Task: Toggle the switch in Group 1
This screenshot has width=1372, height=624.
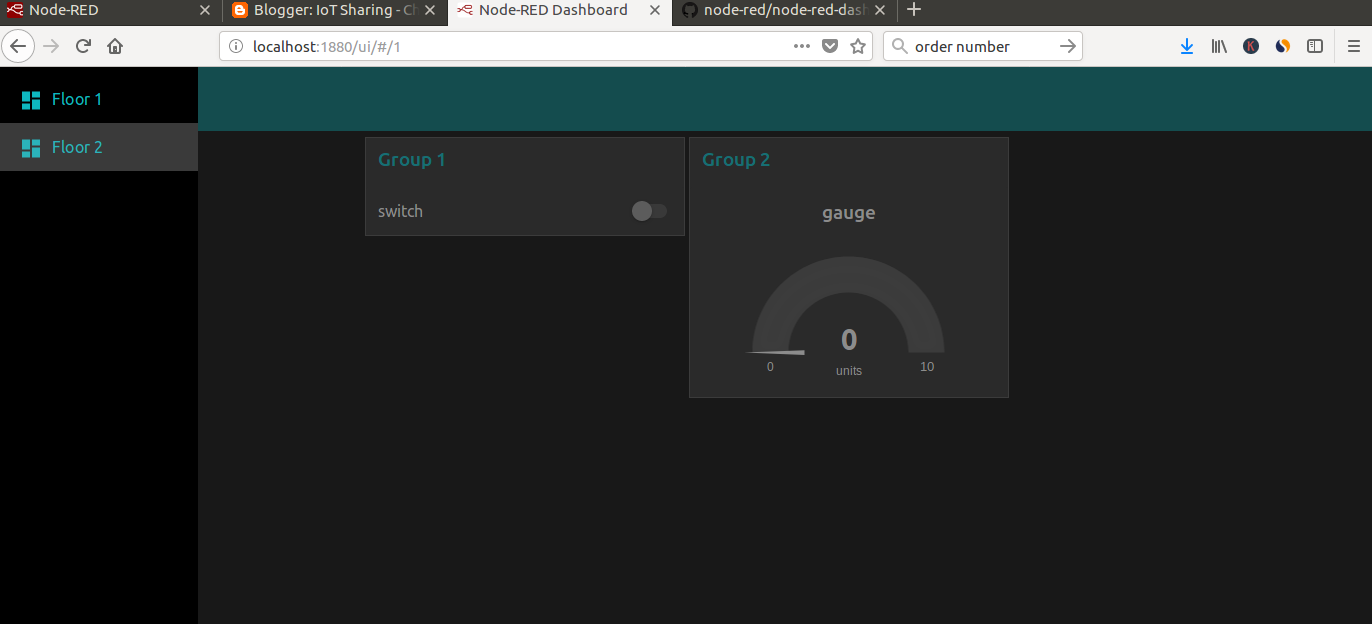Action: [x=648, y=211]
